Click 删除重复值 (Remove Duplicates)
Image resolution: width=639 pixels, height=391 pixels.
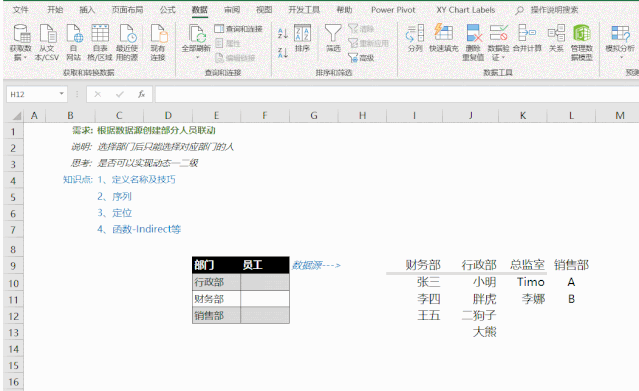point(473,42)
